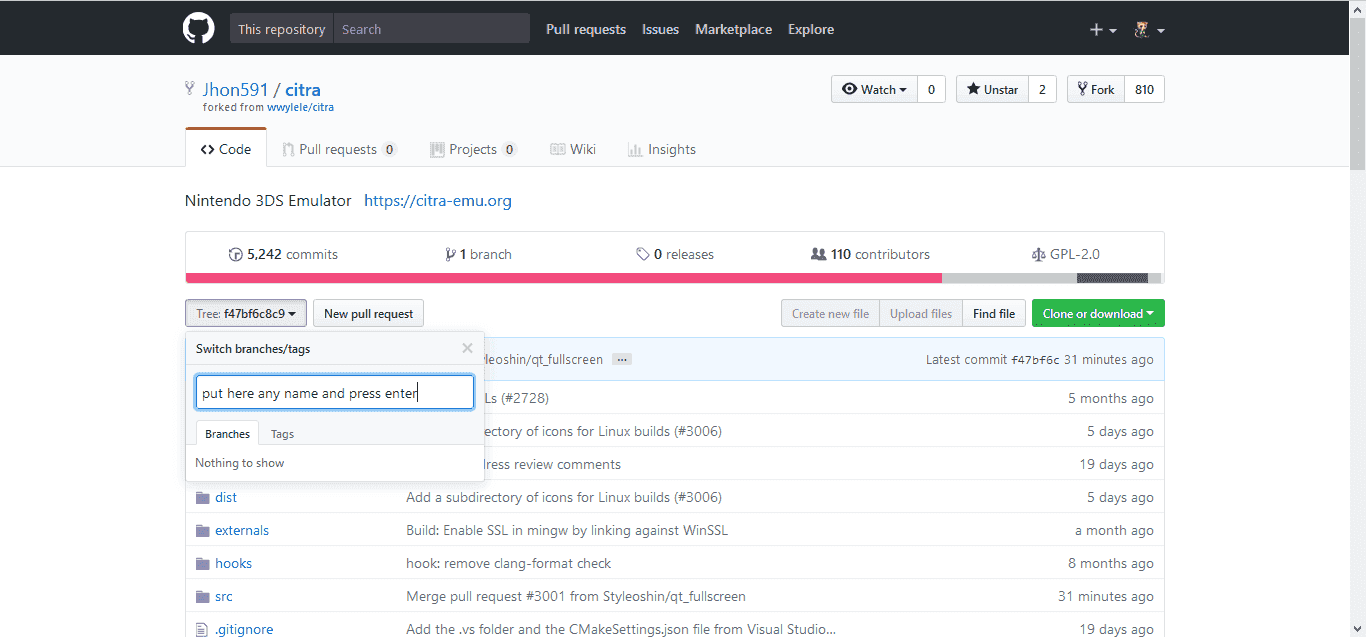Open the Wiki tab
The width and height of the screenshot is (1366, 637).
pyautogui.click(x=573, y=149)
